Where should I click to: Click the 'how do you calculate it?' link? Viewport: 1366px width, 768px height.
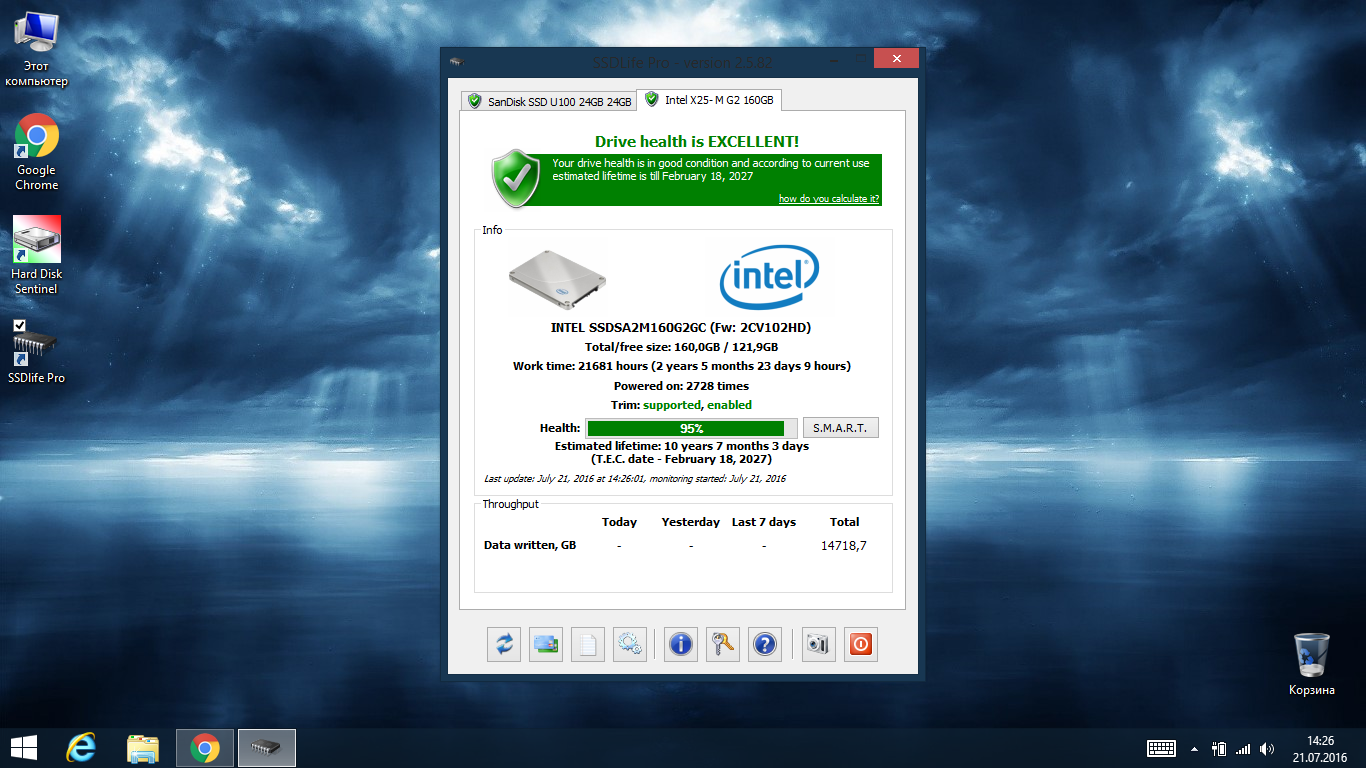[x=829, y=199]
